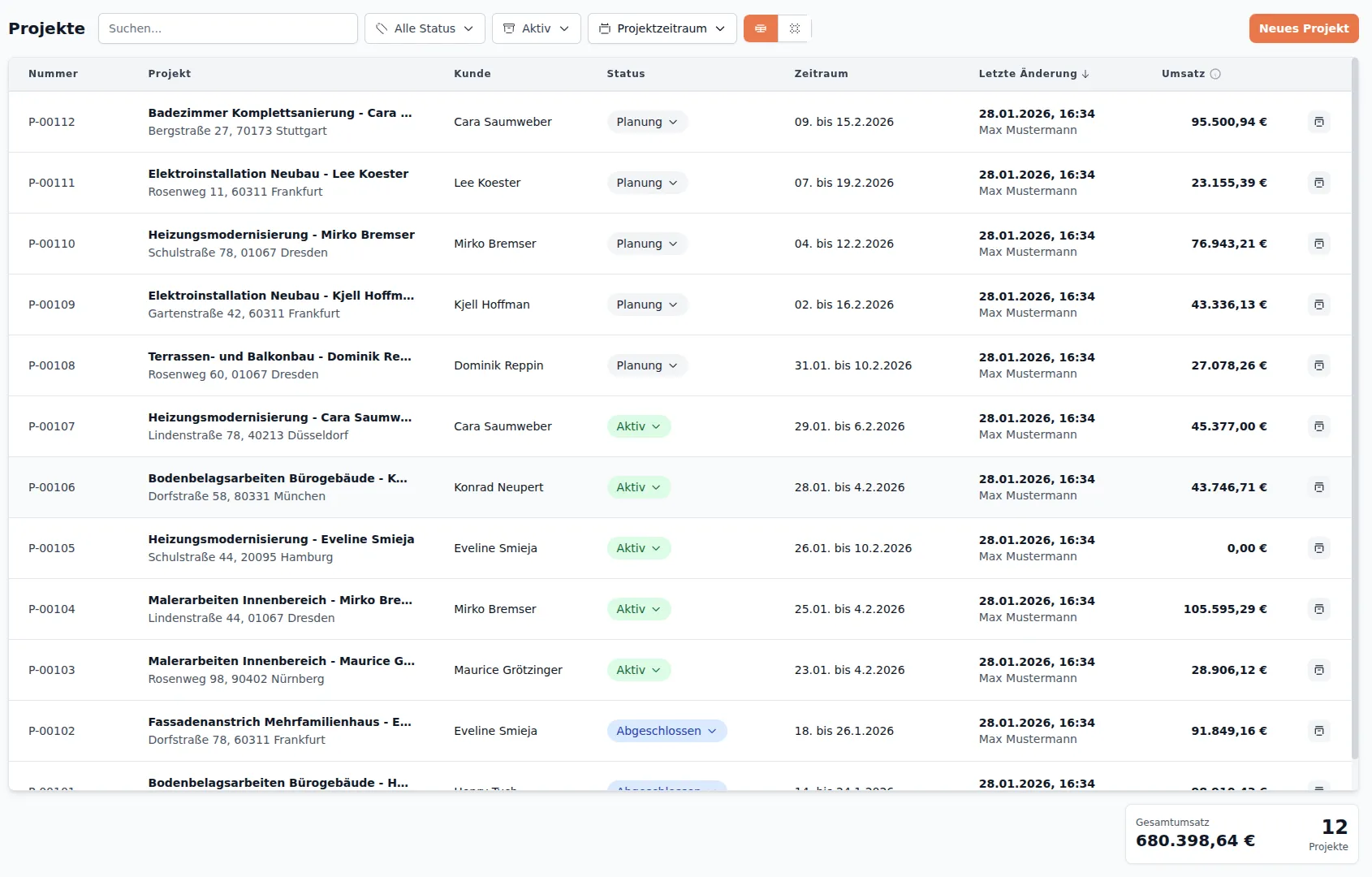Click archive icon in P-00104 row
The height and width of the screenshot is (877, 1372).
pyautogui.click(x=1318, y=609)
